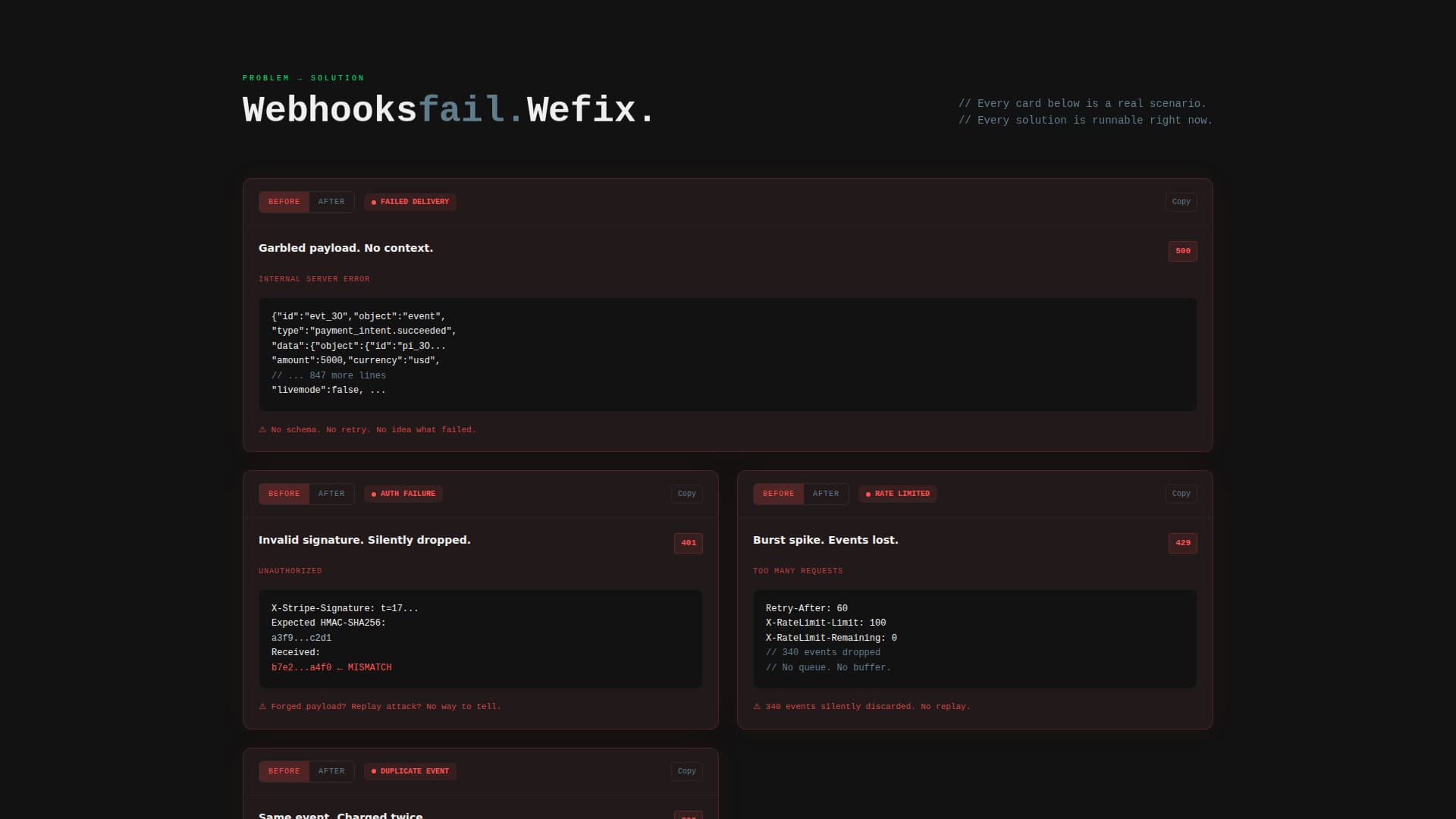The height and width of the screenshot is (819, 1456).
Task: Switch the Invalid signature card to AFTER
Action: (x=331, y=494)
